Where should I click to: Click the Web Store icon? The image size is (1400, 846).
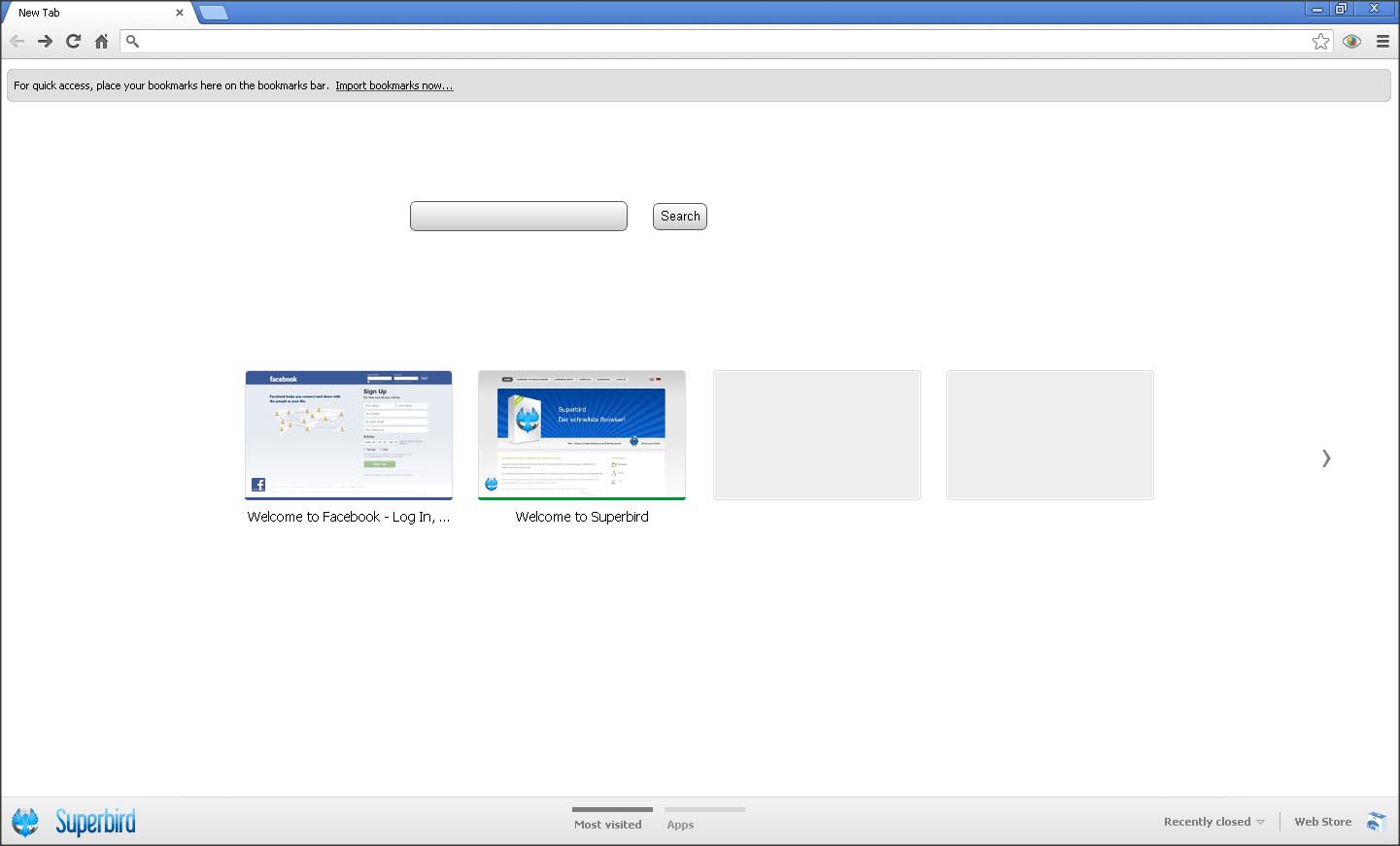(x=1376, y=822)
